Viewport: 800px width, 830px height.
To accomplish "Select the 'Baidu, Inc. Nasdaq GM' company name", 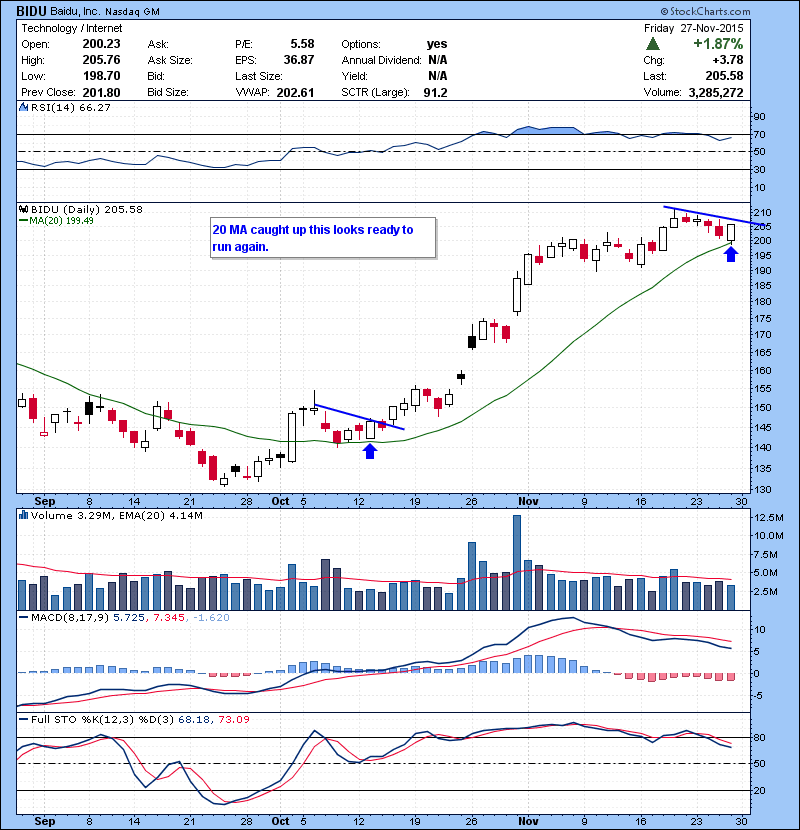I will coord(105,11).
